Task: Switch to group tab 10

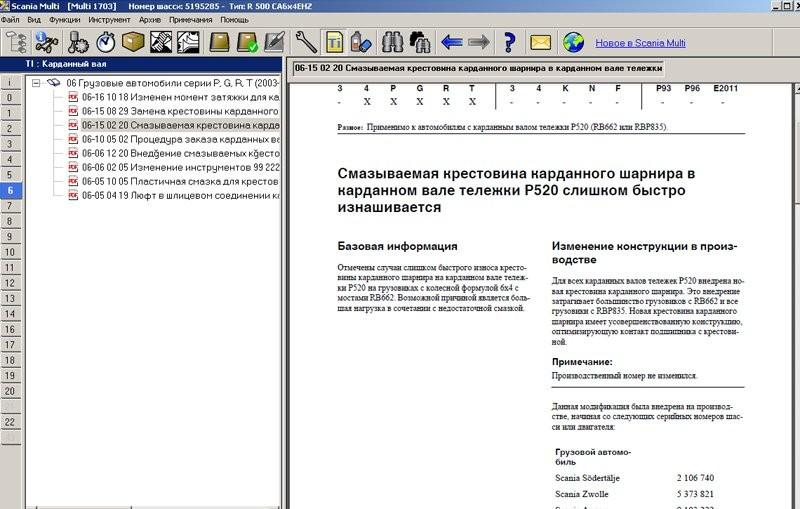Action: (x=10, y=252)
